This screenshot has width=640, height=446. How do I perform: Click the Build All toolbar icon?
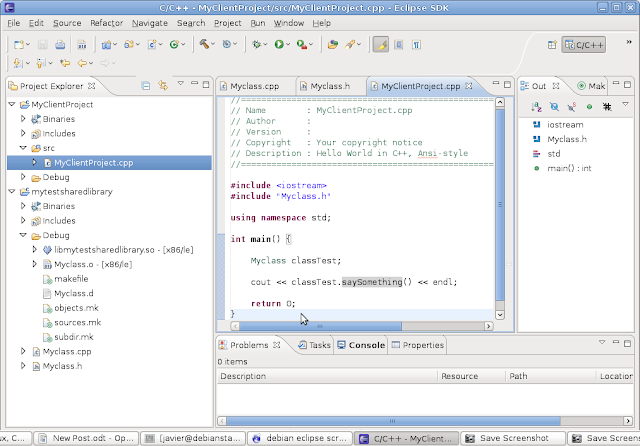[x=82, y=44]
